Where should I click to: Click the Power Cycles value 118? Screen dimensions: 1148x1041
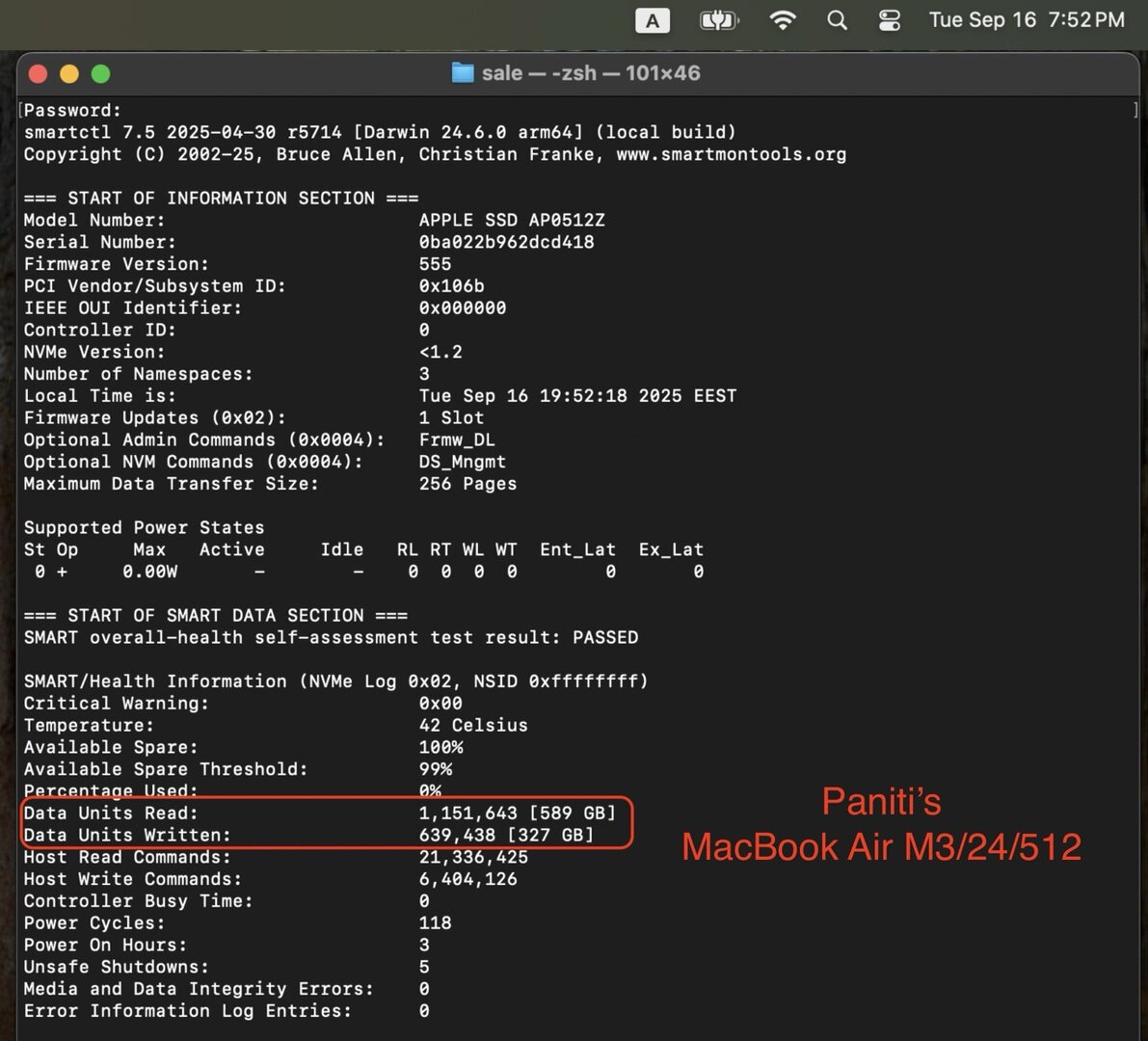tap(435, 923)
